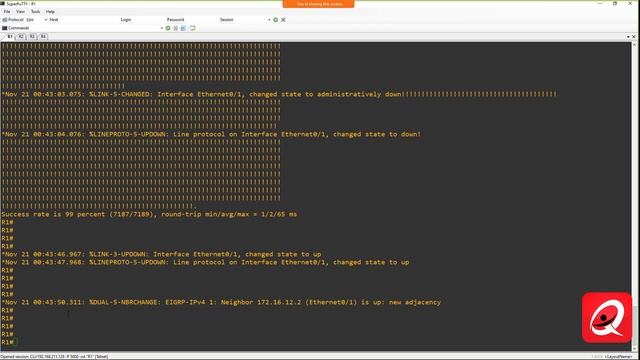
Task: Click the Login input field
Action: pyautogui.click(x=148, y=20)
